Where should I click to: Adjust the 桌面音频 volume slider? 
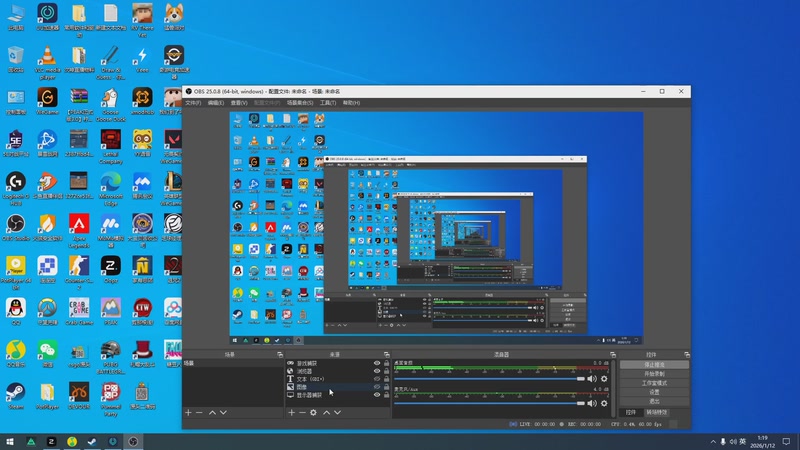pyautogui.click(x=489, y=379)
